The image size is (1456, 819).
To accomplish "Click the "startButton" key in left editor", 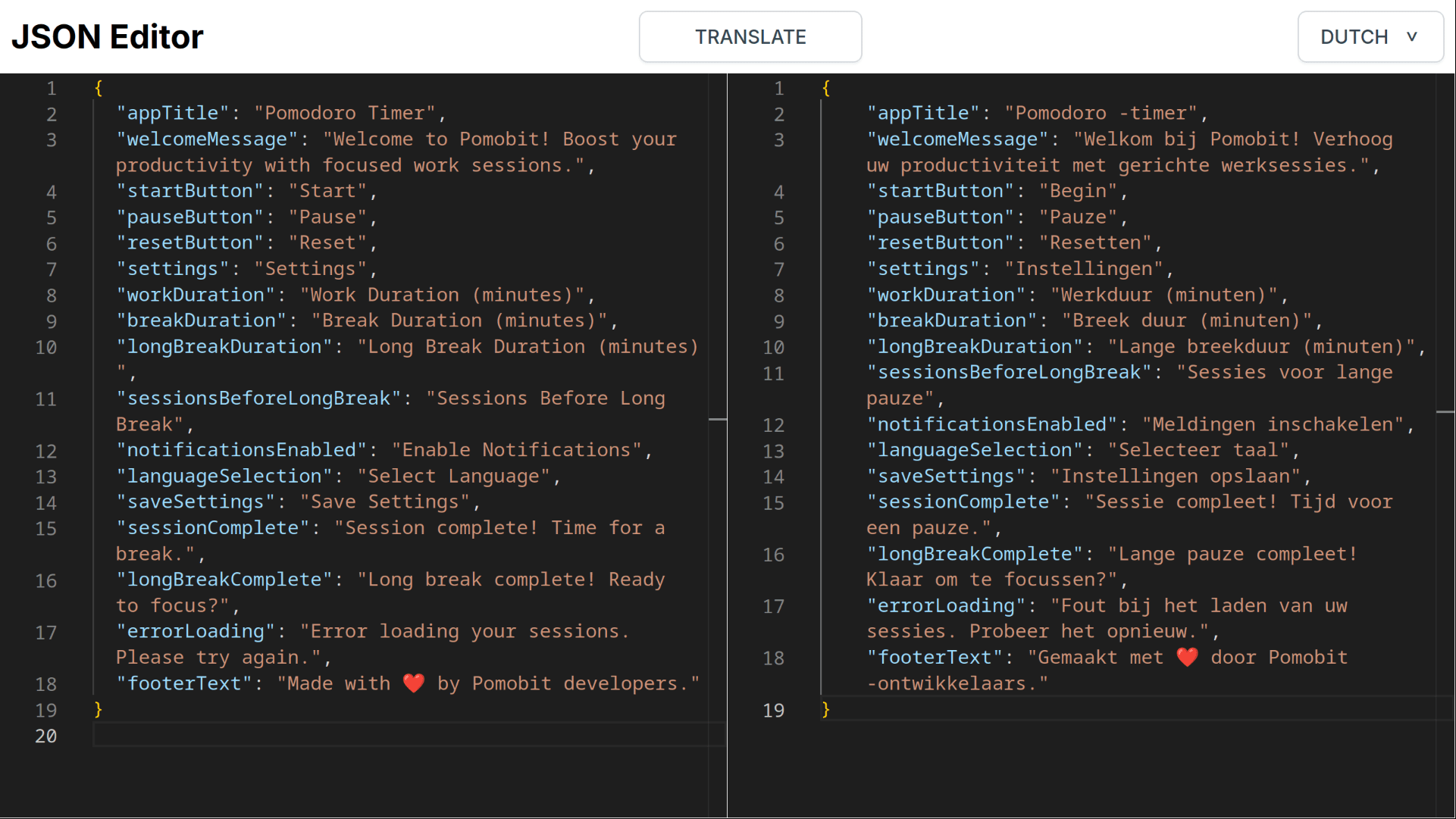I will (x=189, y=191).
